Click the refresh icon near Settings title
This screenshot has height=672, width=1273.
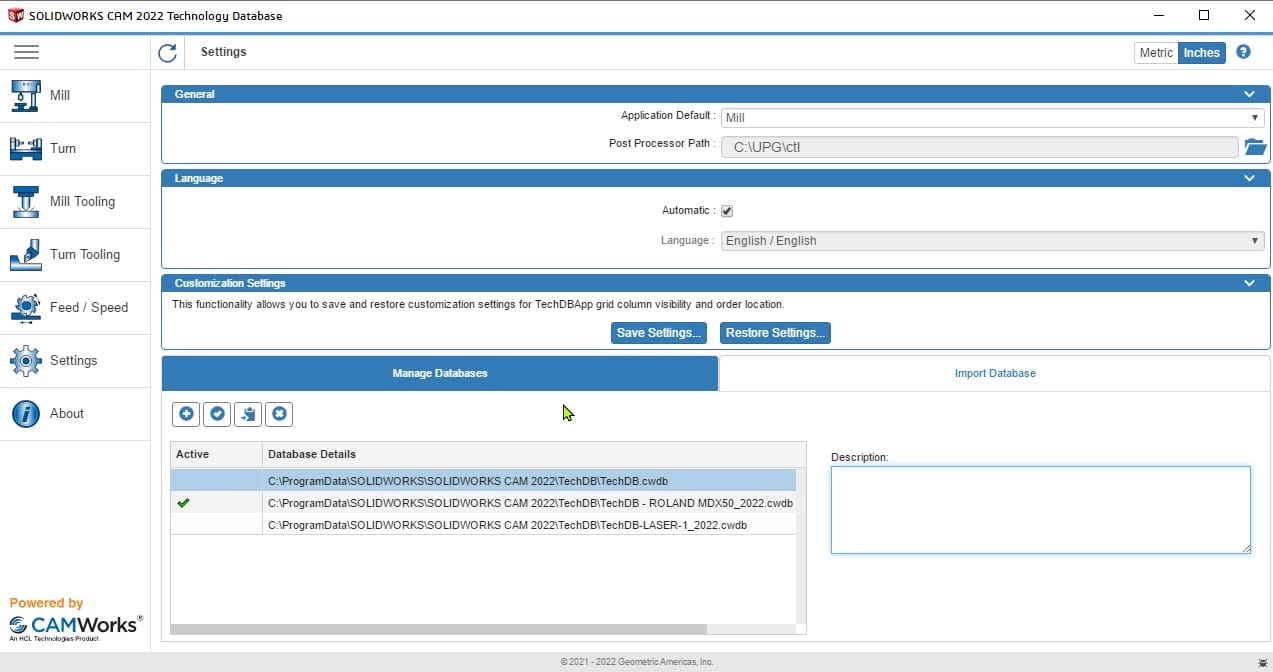(167, 52)
